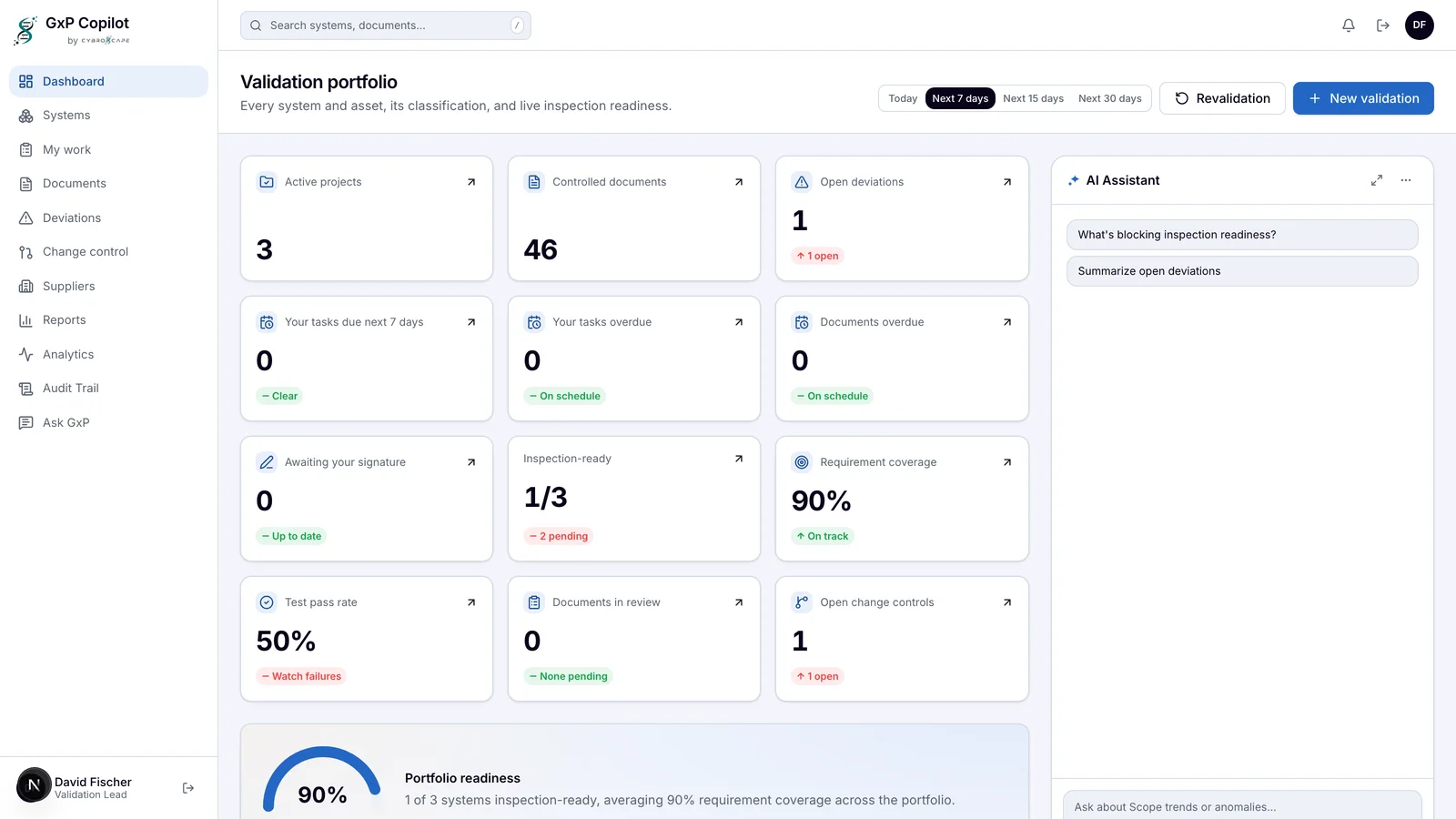
Task: Sign out using icon beside David Fischer
Action: point(188,788)
